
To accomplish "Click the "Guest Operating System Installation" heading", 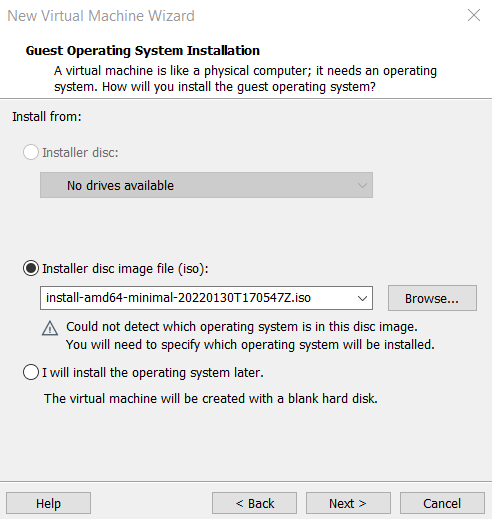I will 143,51.
